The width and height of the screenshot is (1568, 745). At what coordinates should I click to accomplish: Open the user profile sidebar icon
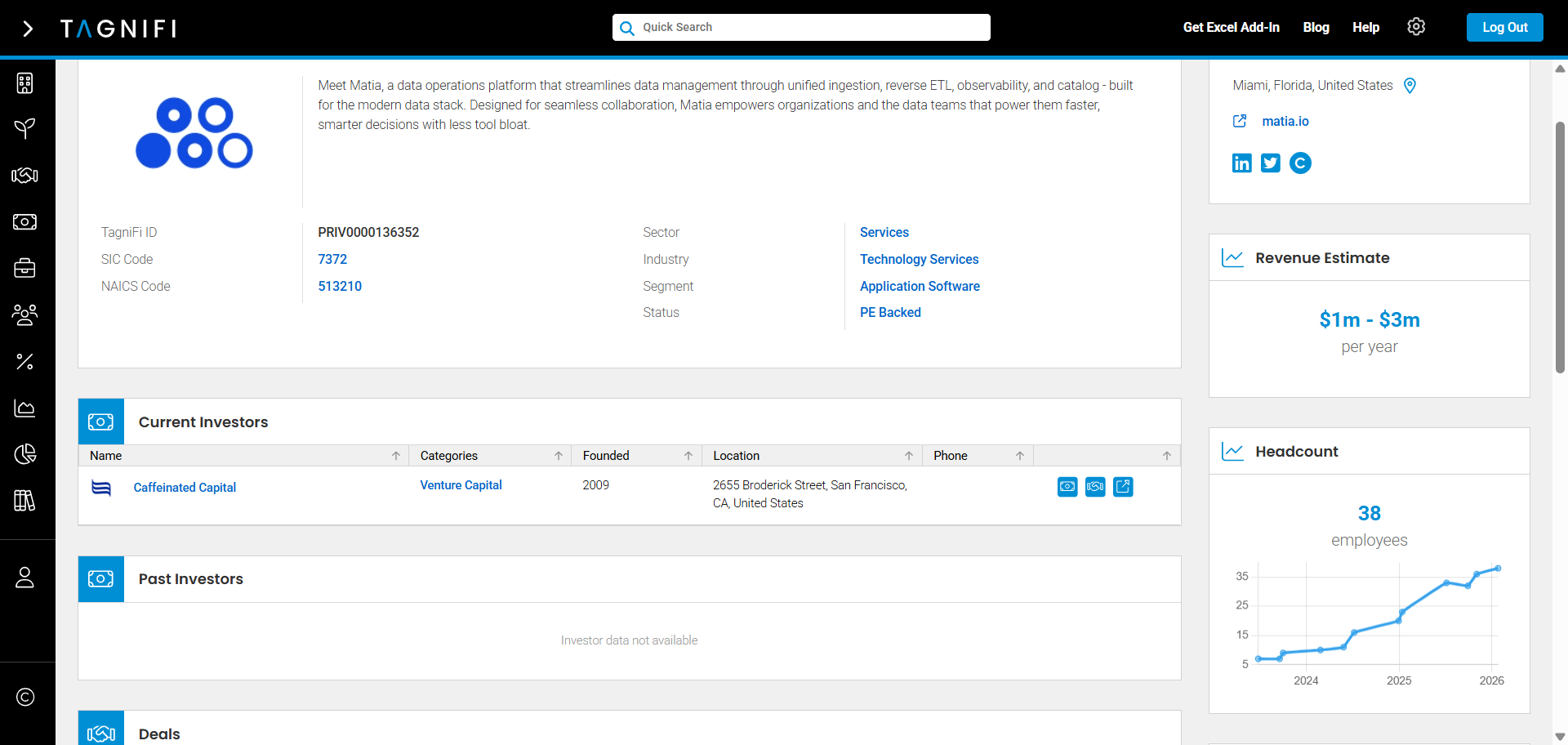coord(25,578)
